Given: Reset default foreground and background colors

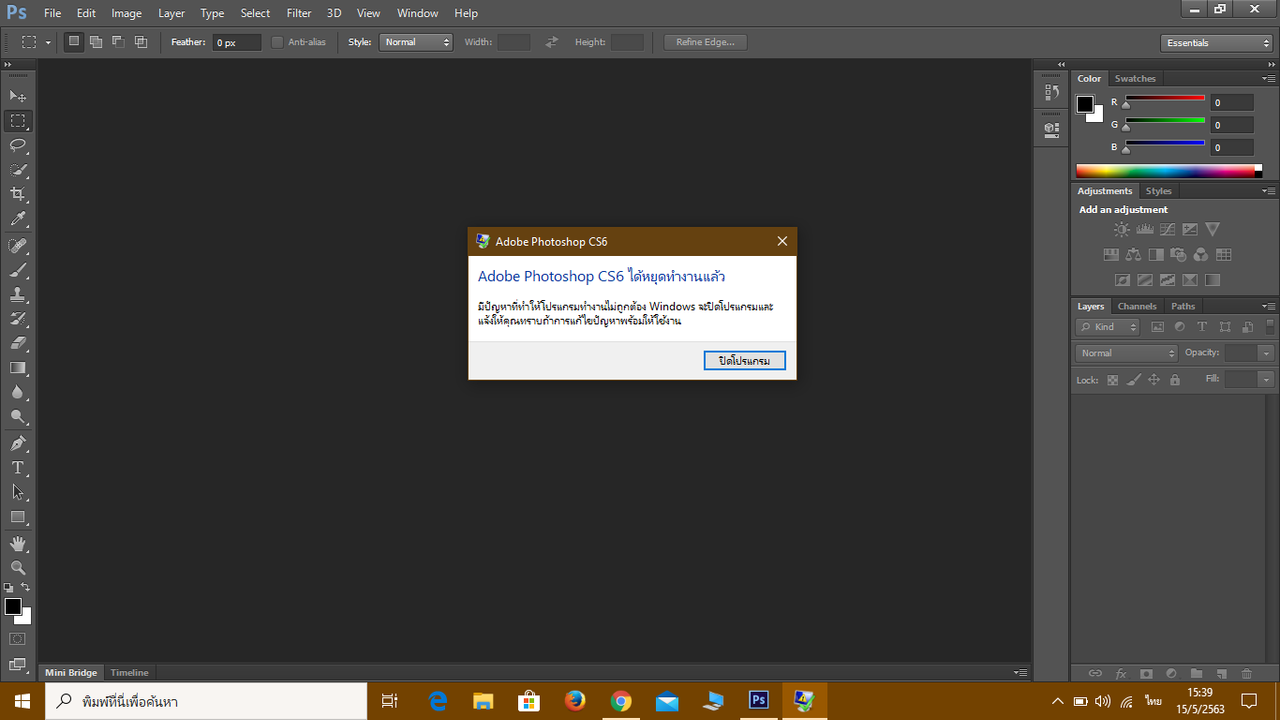Looking at the screenshot, I should pyautogui.click(x=9, y=588).
